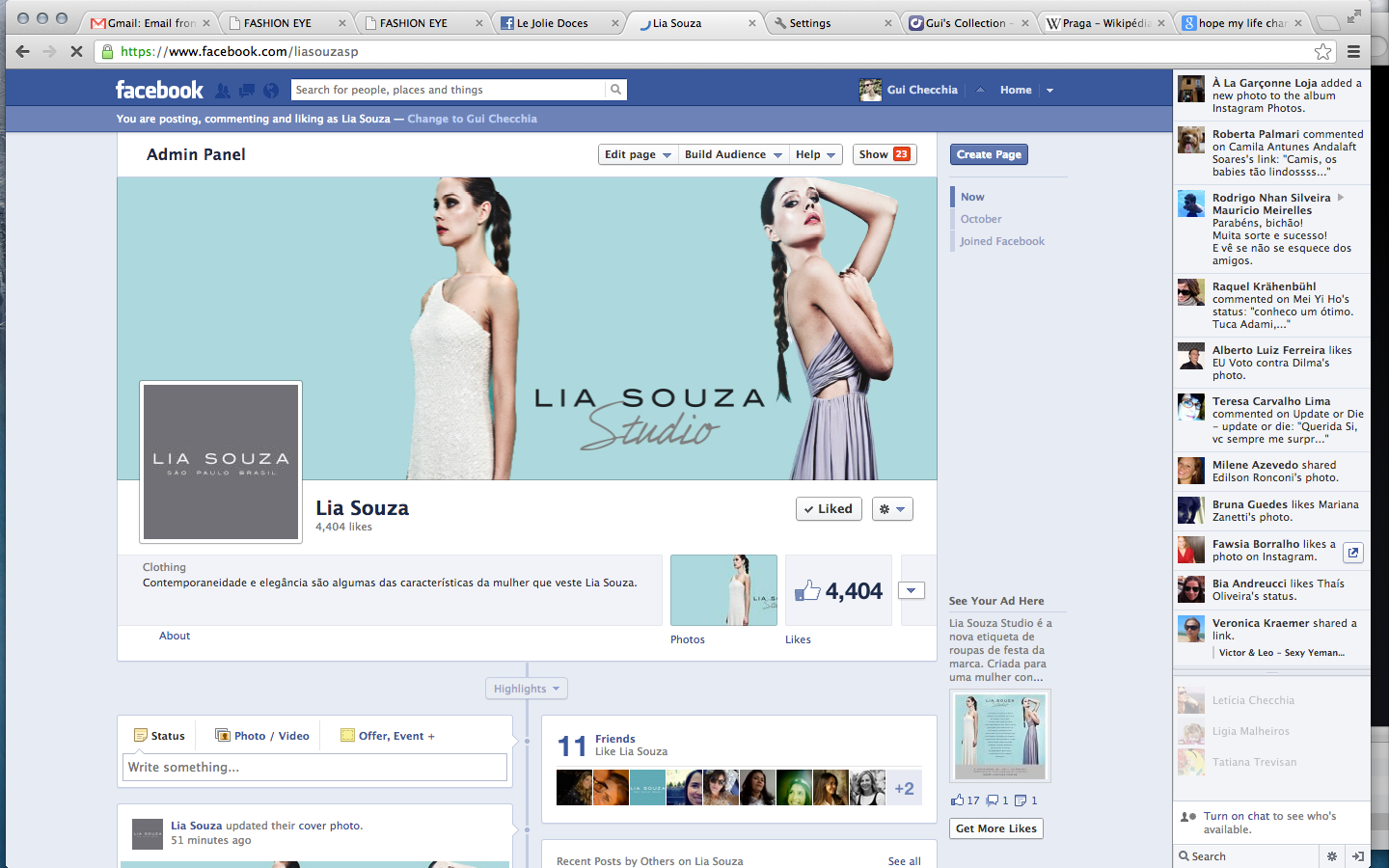This screenshot has width=1389, height=868.
Task: Switch to Praga Wikipedia tab
Action: (x=1104, y=22)
